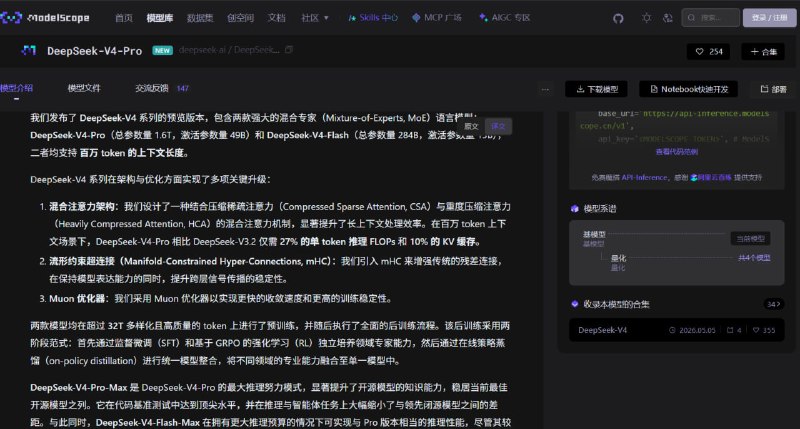Click the ModelScope logo
This screenshot has width=800, height=429.
click(45, 18)
